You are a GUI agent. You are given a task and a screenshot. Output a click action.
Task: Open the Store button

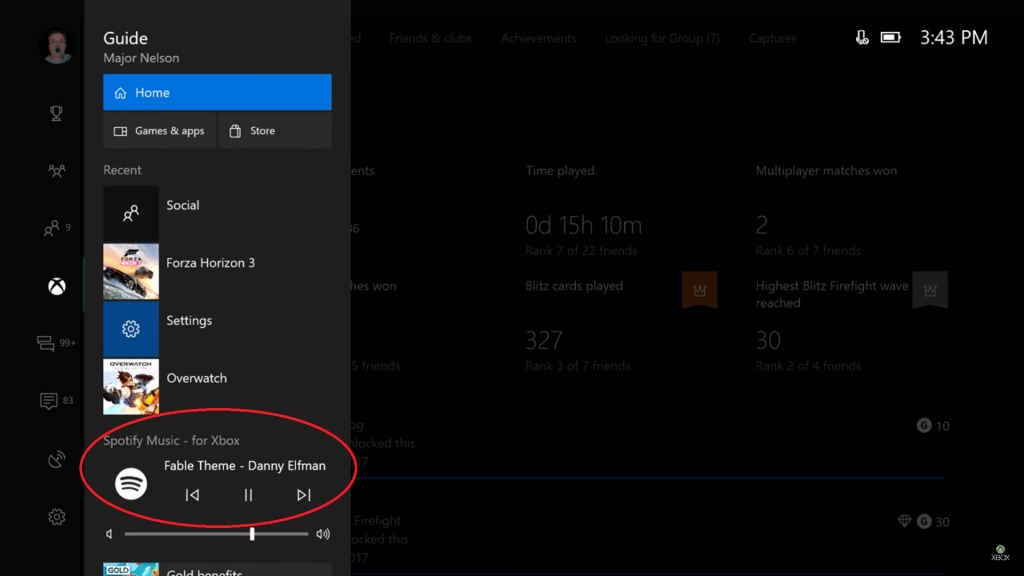click(275, 131)
